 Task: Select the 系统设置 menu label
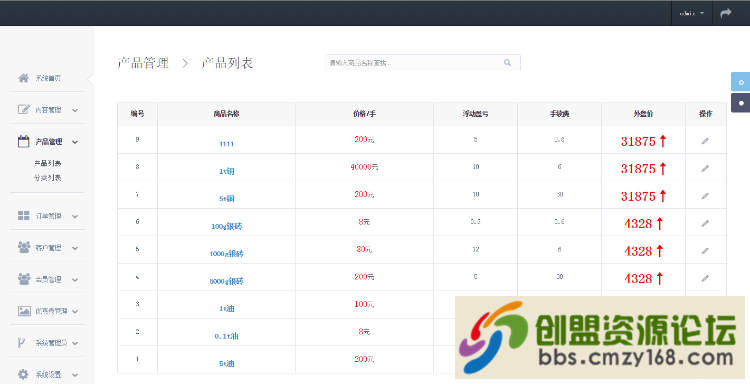point(48,374)
